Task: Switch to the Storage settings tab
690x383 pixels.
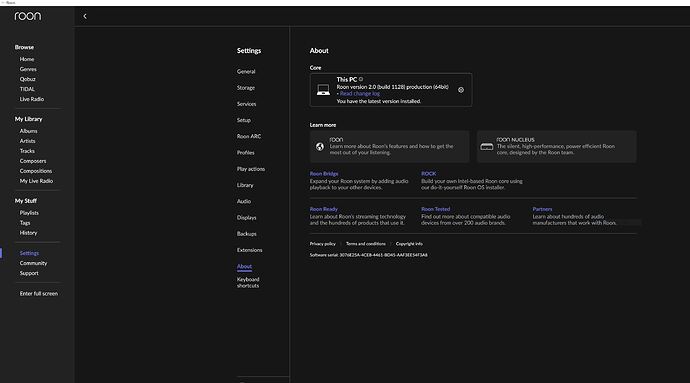Action: point(246,88)
